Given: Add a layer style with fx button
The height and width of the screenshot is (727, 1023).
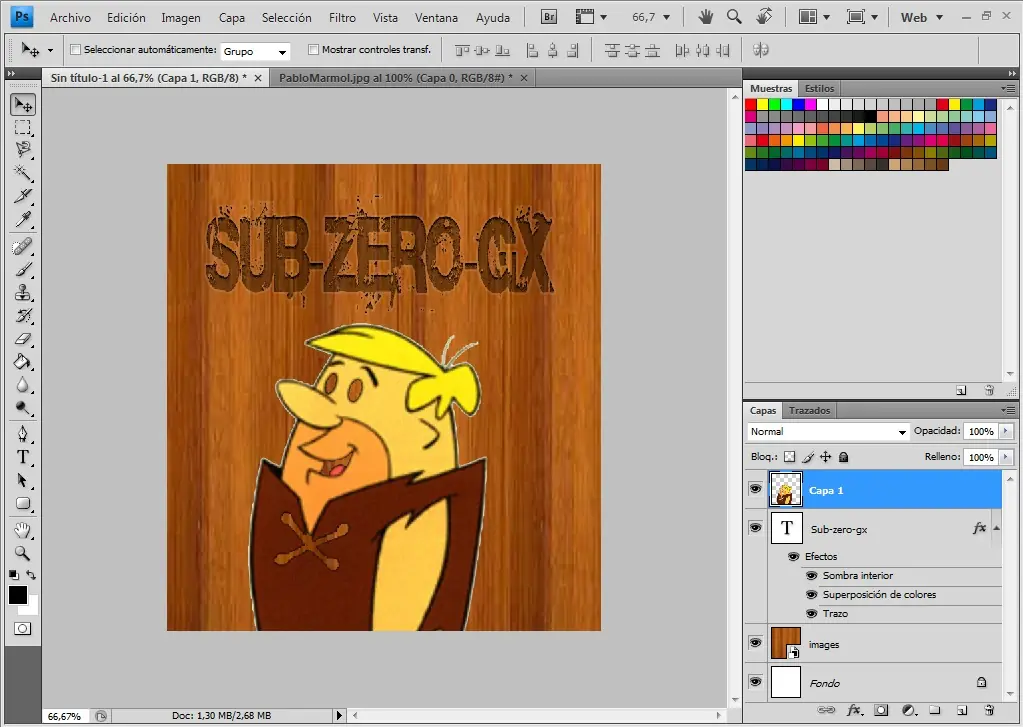Looking at the screenshot, I should pyautogui.click(x=855, y=710).
